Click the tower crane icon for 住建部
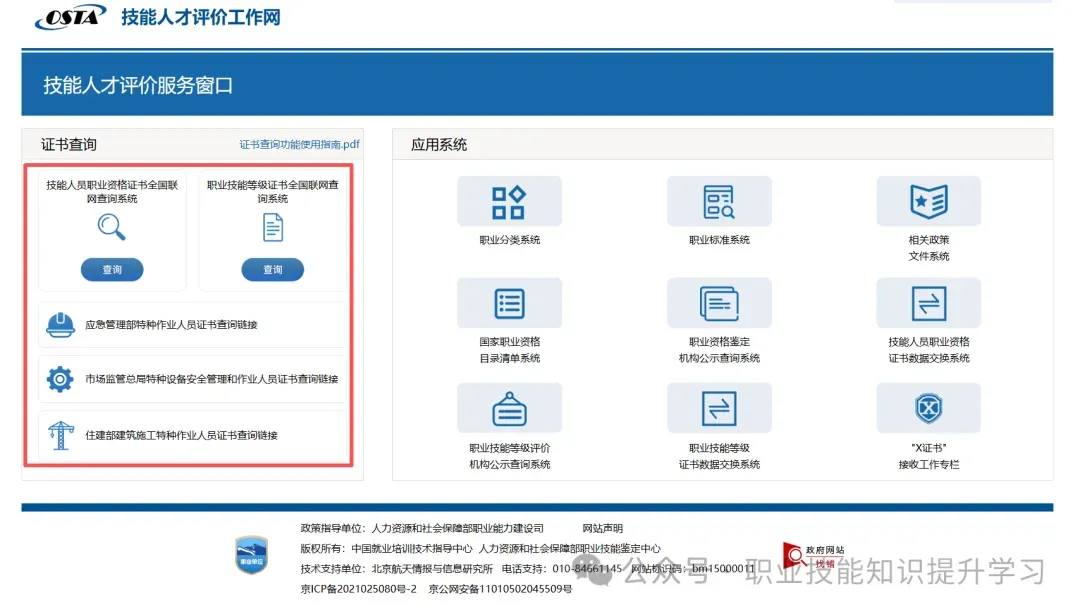This screenshot has height=614, width=1080. point(61,435)
